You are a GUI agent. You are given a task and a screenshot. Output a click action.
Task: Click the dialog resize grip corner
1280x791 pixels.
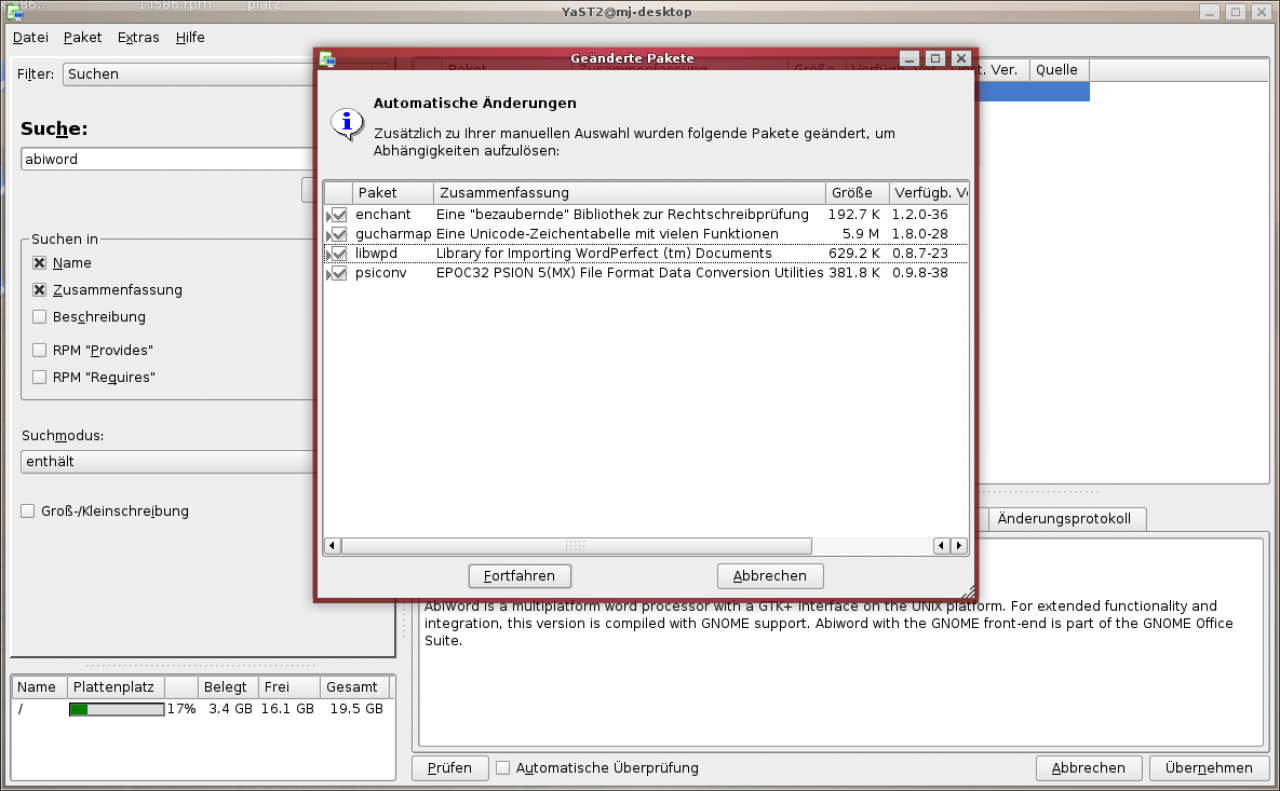pyautogui.click(x=967, y=591)
